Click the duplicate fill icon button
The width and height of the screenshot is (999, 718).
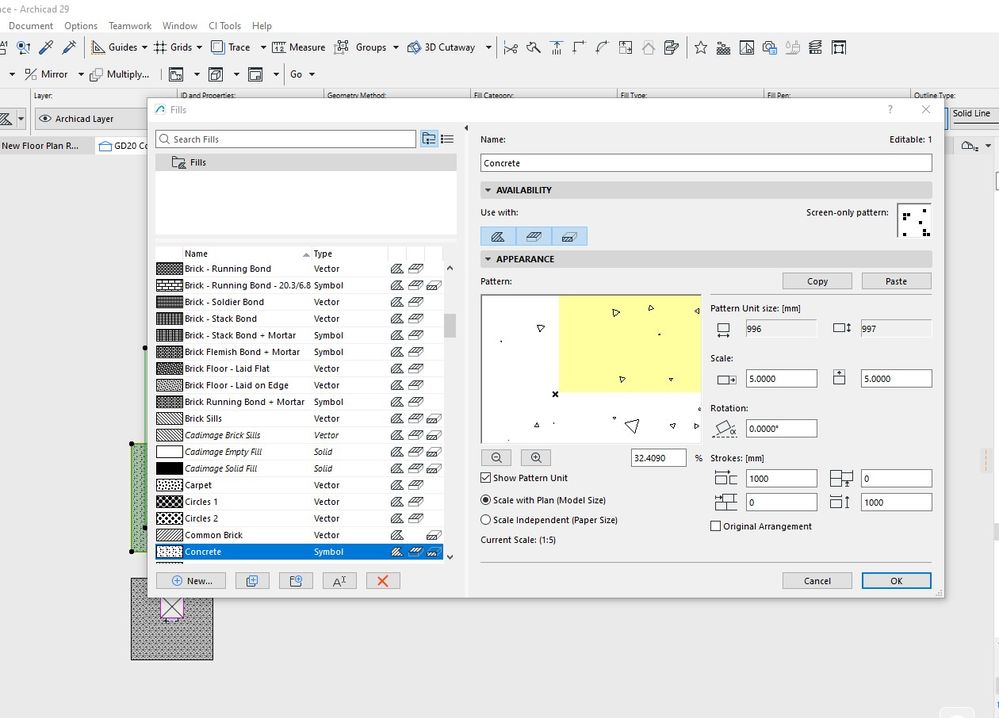click(x=252, y=581)
